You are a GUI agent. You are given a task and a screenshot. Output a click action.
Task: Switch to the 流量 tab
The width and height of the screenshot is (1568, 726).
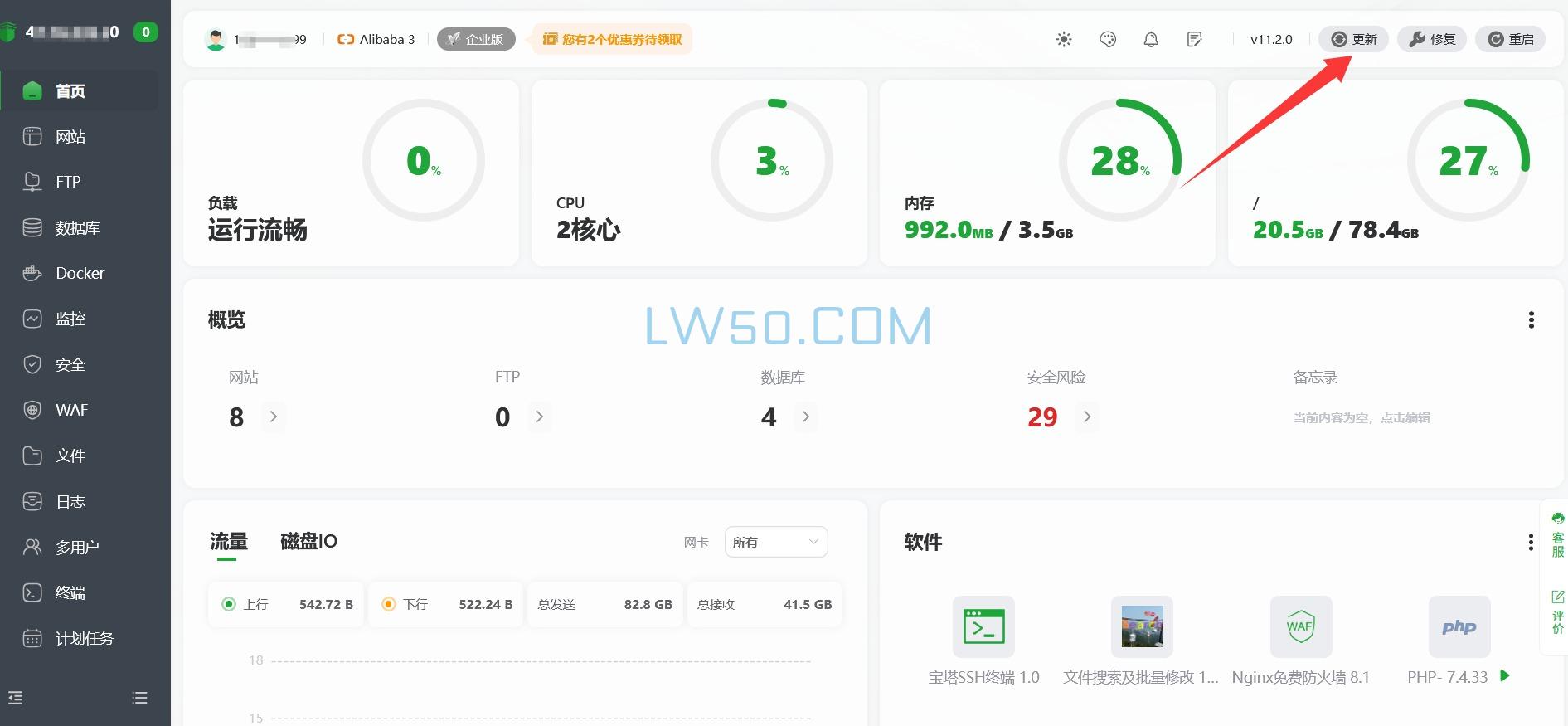[229, 542]
